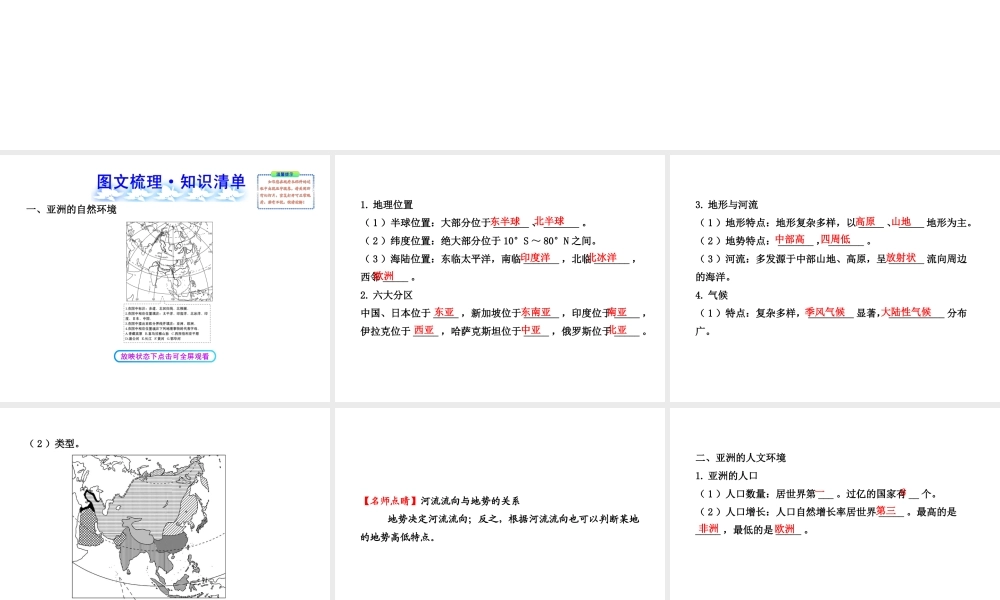The height and width of the screenshot is (600, 1000).
Task: Click the red answer 东南亚 after 新加坡位于
Action: click(536, 312)
